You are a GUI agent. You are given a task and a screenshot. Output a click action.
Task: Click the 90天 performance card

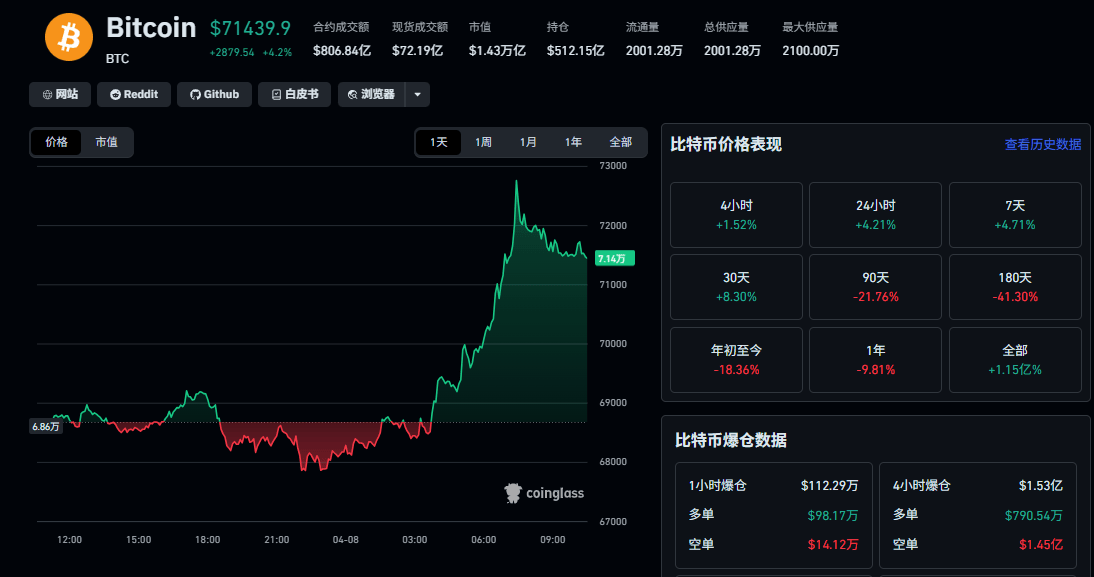pos(875,287)
